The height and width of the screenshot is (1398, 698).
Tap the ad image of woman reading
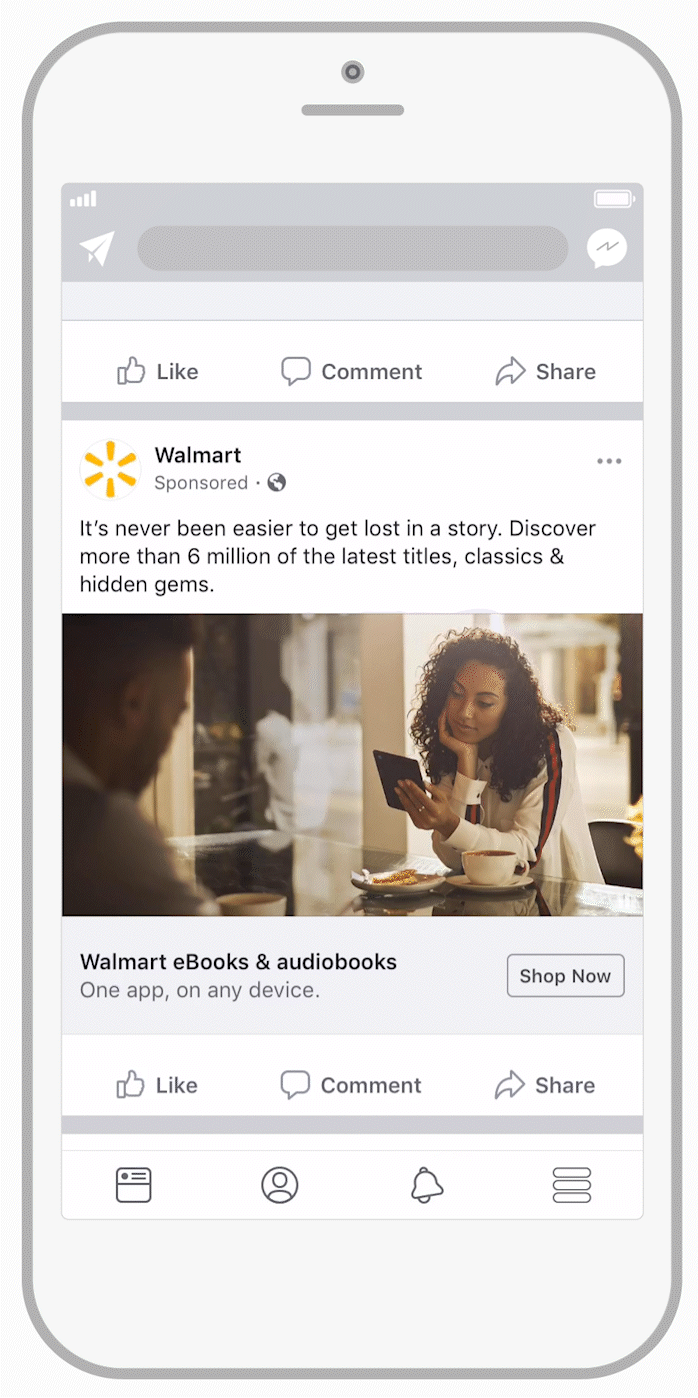point(352,765)
